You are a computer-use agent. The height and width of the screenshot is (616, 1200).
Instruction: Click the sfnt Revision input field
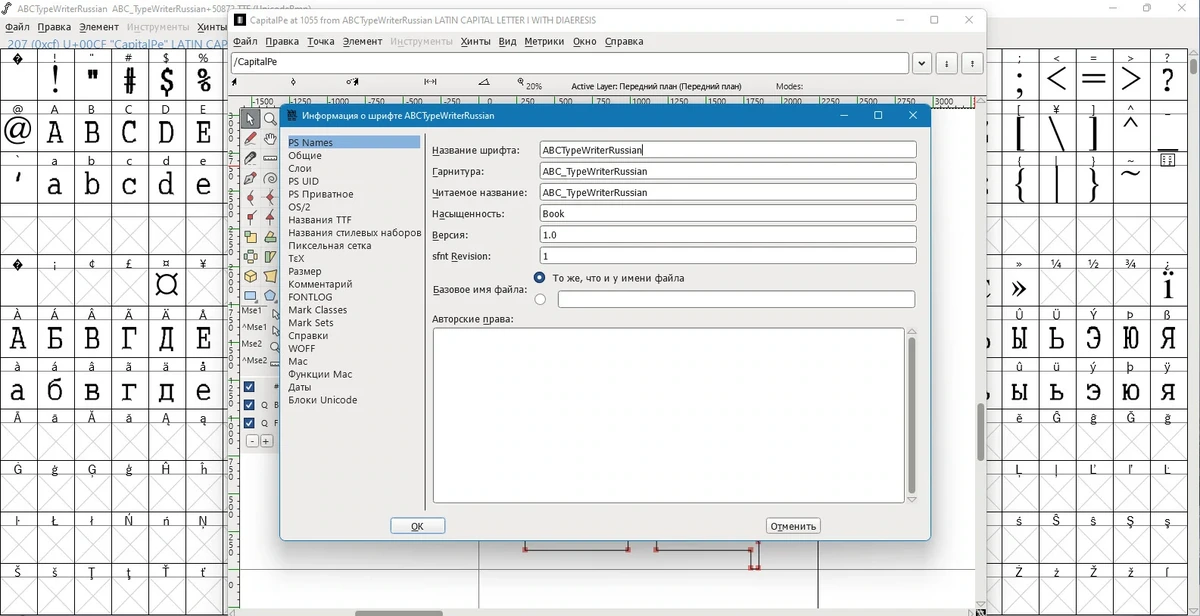click(x=728, y=256)
